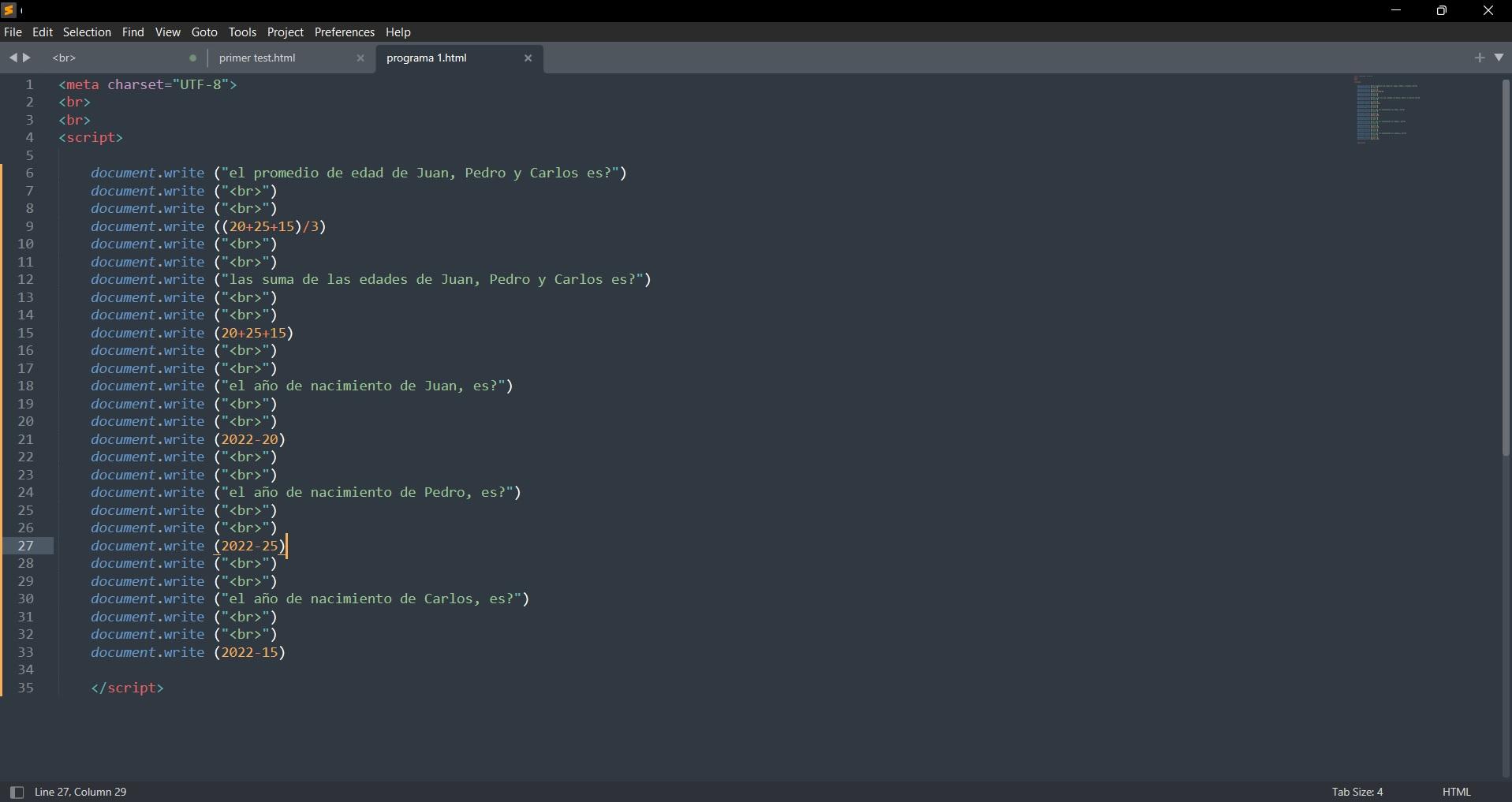The width and height of the screenshot is (1512, 802).
Task: Click line number 35 in gutter
Action: (x=25, y=688)
